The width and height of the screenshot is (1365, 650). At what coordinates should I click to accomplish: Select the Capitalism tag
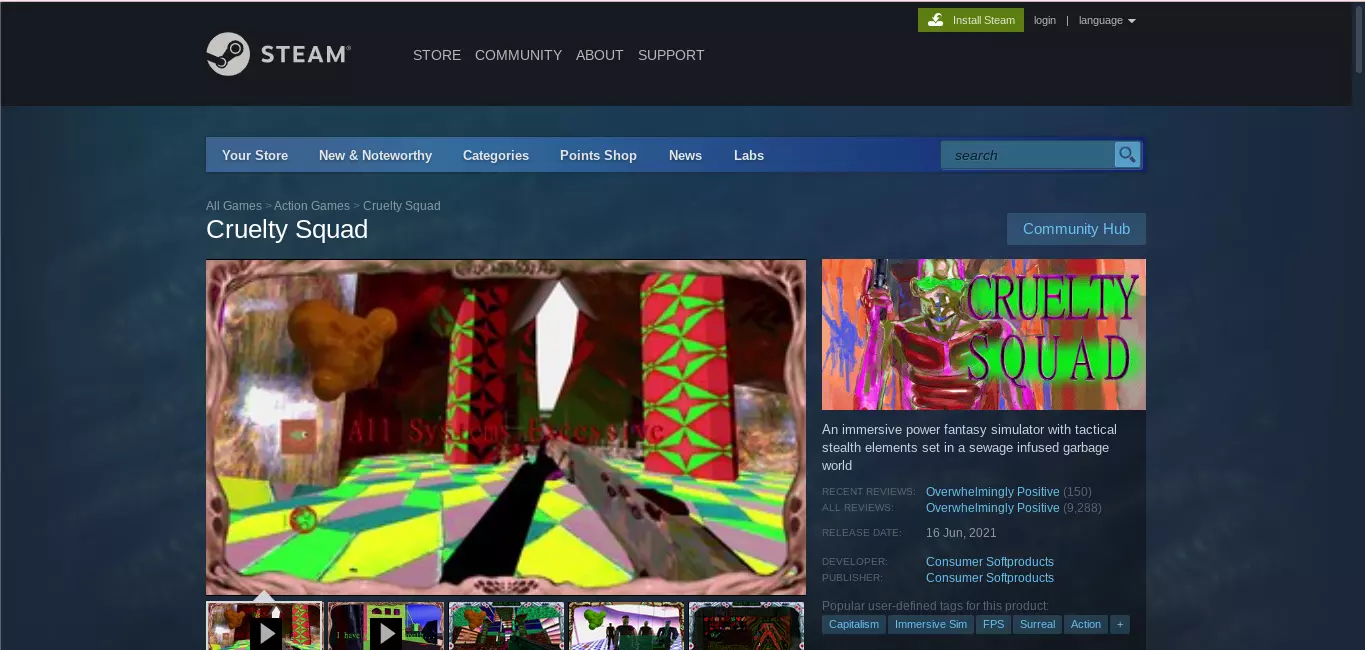(854, 624)
